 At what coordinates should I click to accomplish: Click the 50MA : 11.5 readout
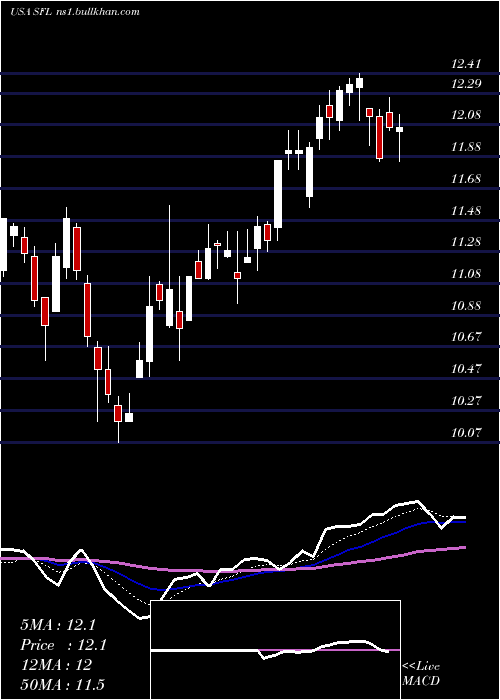tap(62, 684)
